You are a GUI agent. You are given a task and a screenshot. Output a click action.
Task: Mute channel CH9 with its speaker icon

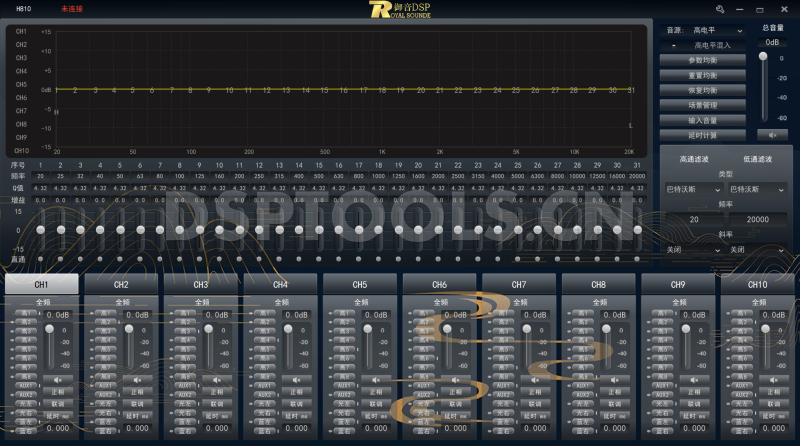coord(694,380)
